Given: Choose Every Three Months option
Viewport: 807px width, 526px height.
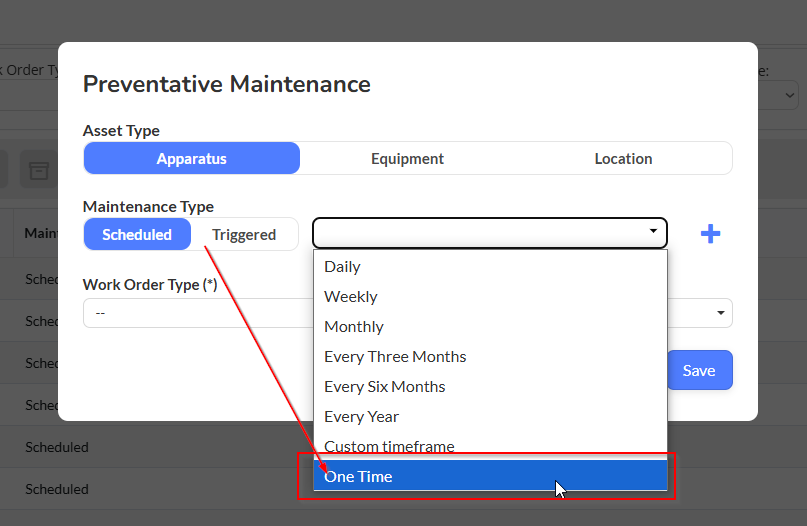Looking at the screenshot, I should (x=490, y=356).
